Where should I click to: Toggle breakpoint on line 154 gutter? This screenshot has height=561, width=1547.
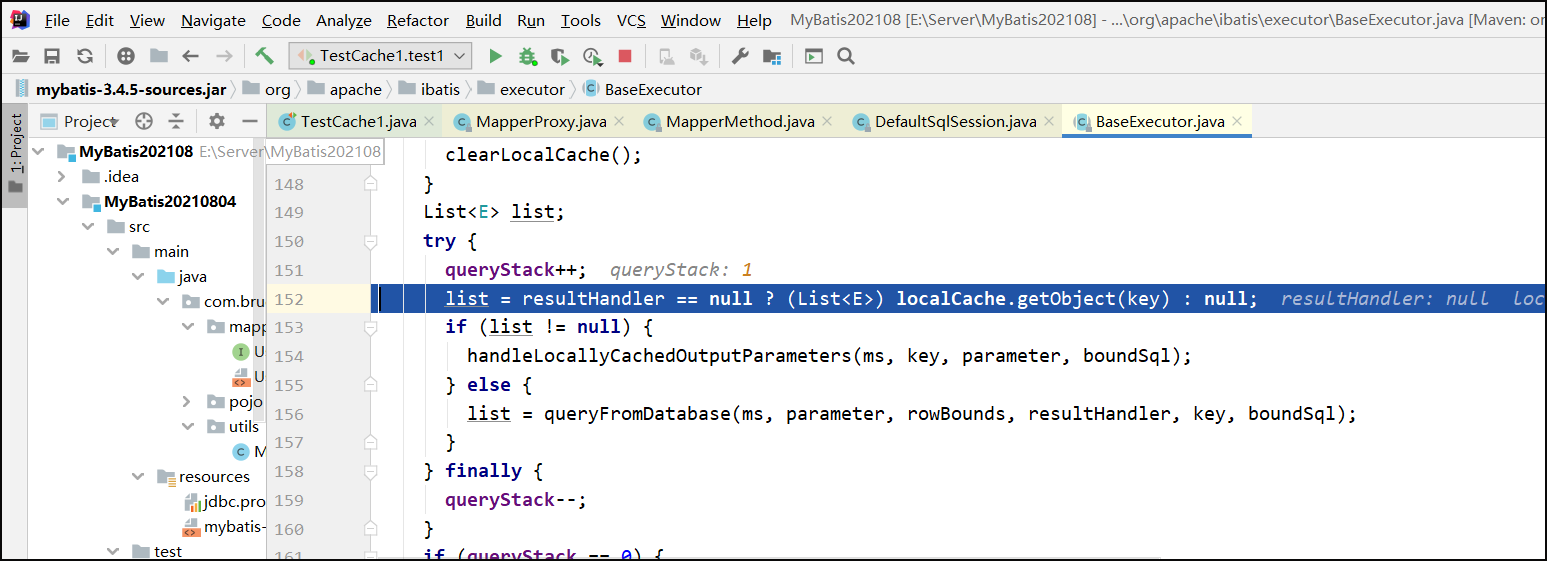click(340, 356)
